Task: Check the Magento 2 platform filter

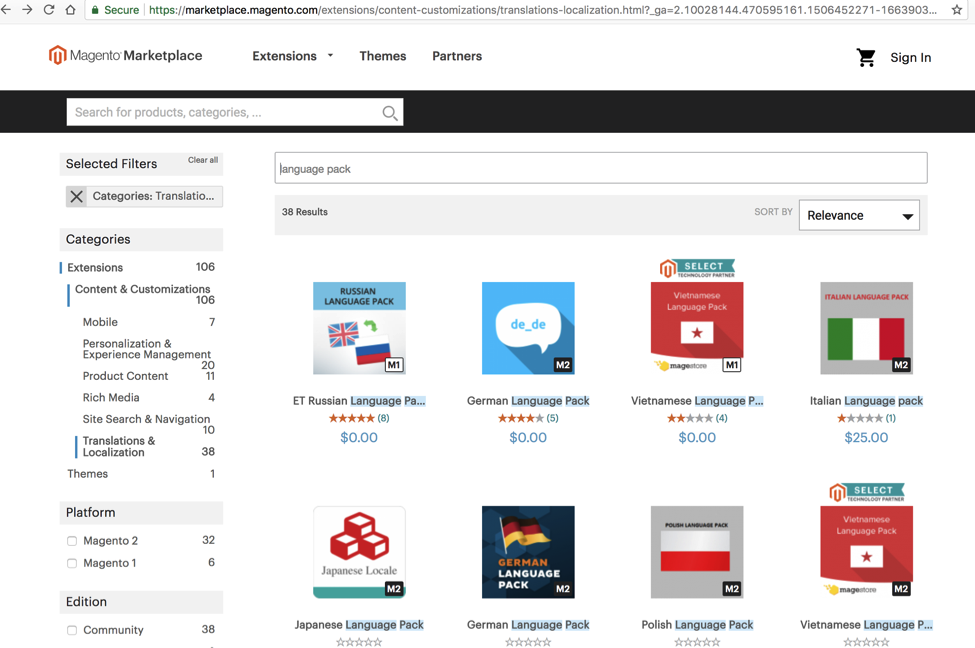Action: tap(71, 539)
